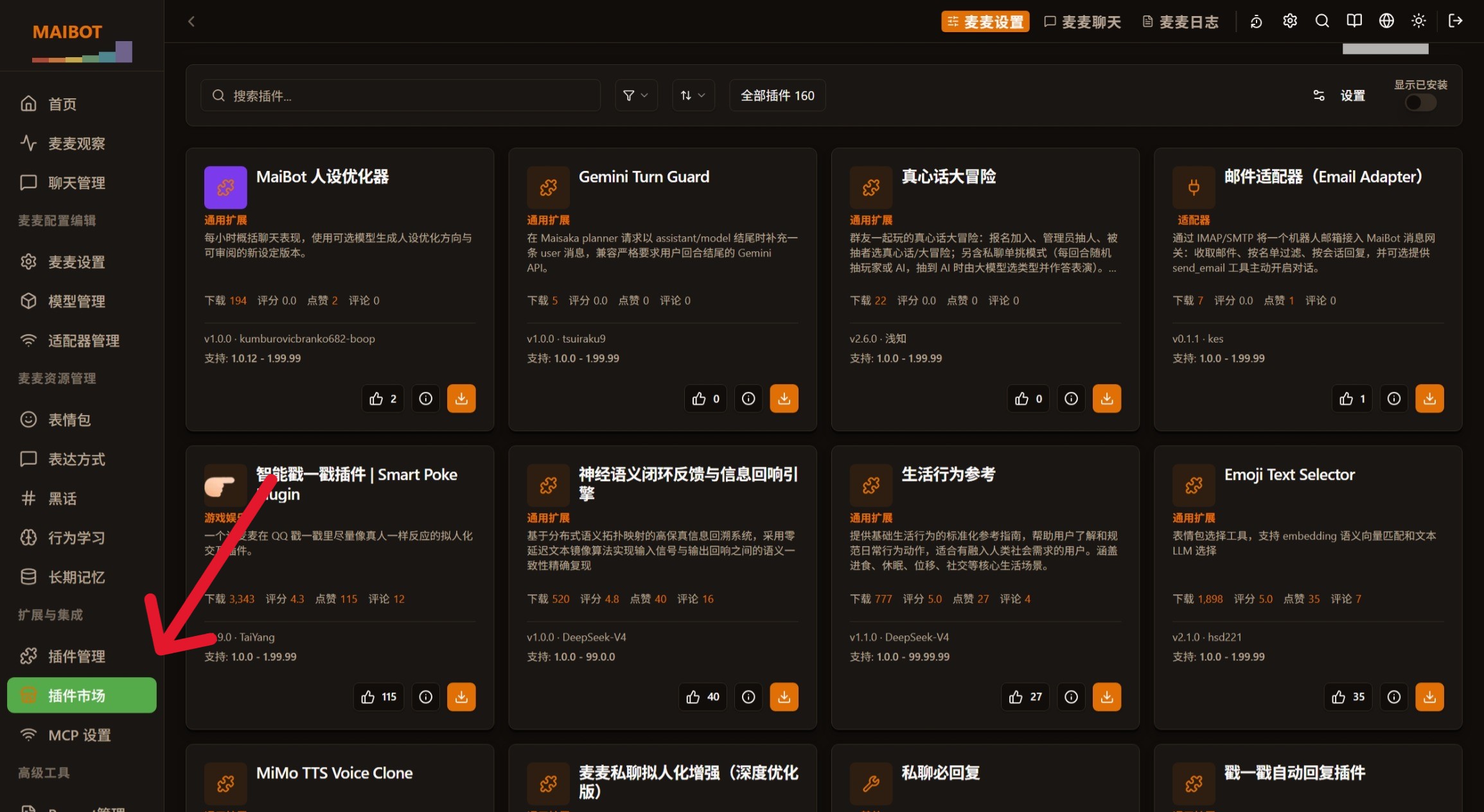Like the Emoji Text Selector plugin
The image size is (1484, 812).
pos(1348,696)
